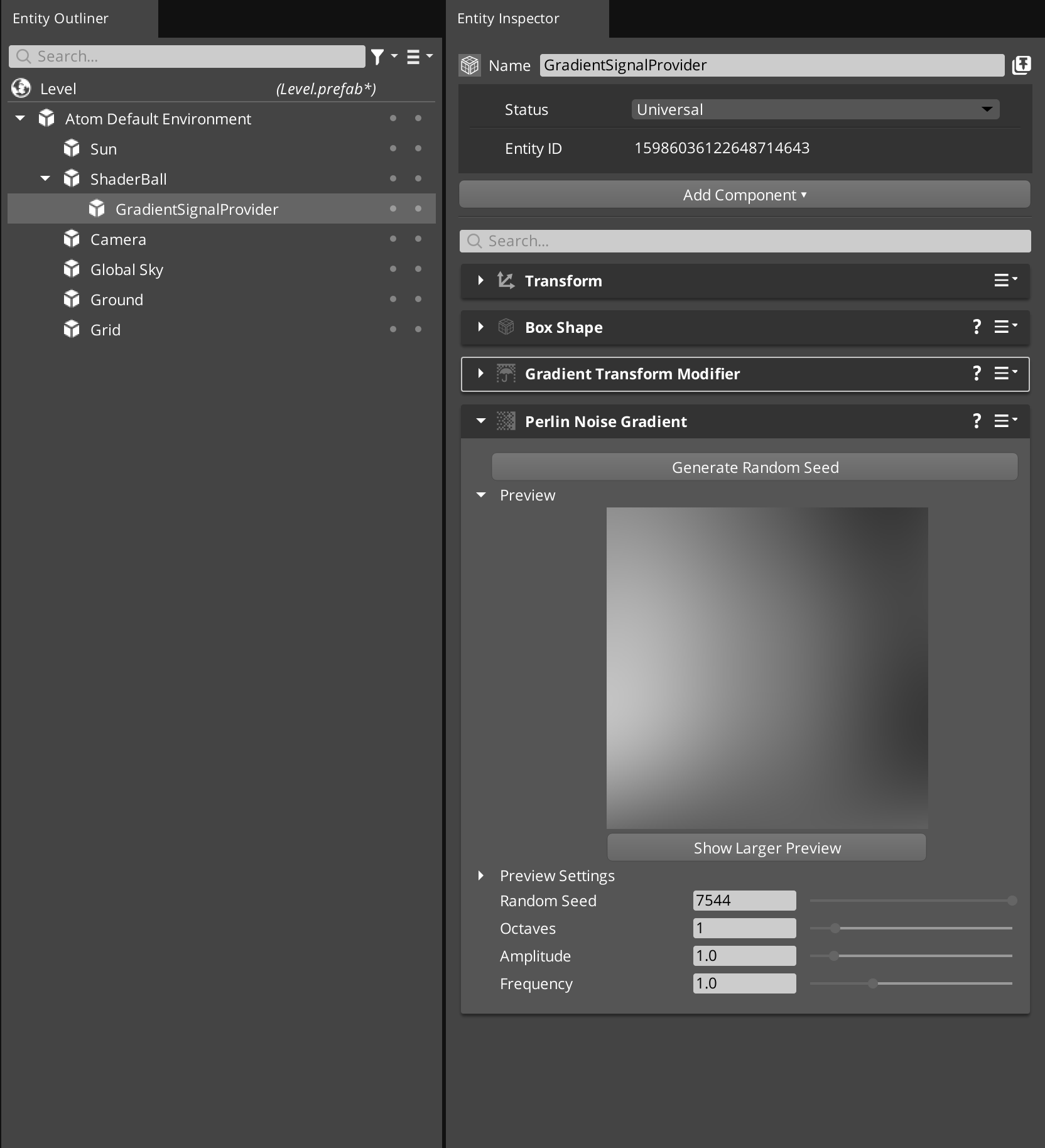Click the Level globe icon
Screen dimensions: 1045x1148
coord(21,88)
